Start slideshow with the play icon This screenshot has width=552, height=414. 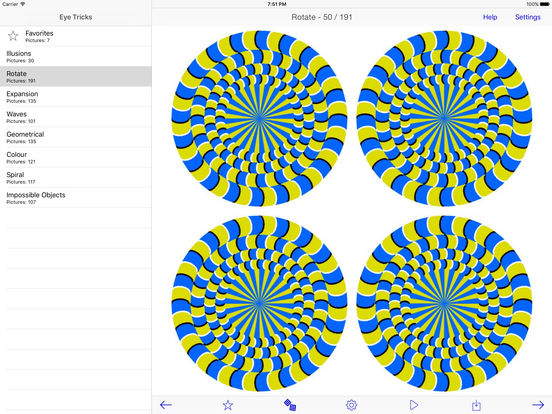tap(414, 405)
